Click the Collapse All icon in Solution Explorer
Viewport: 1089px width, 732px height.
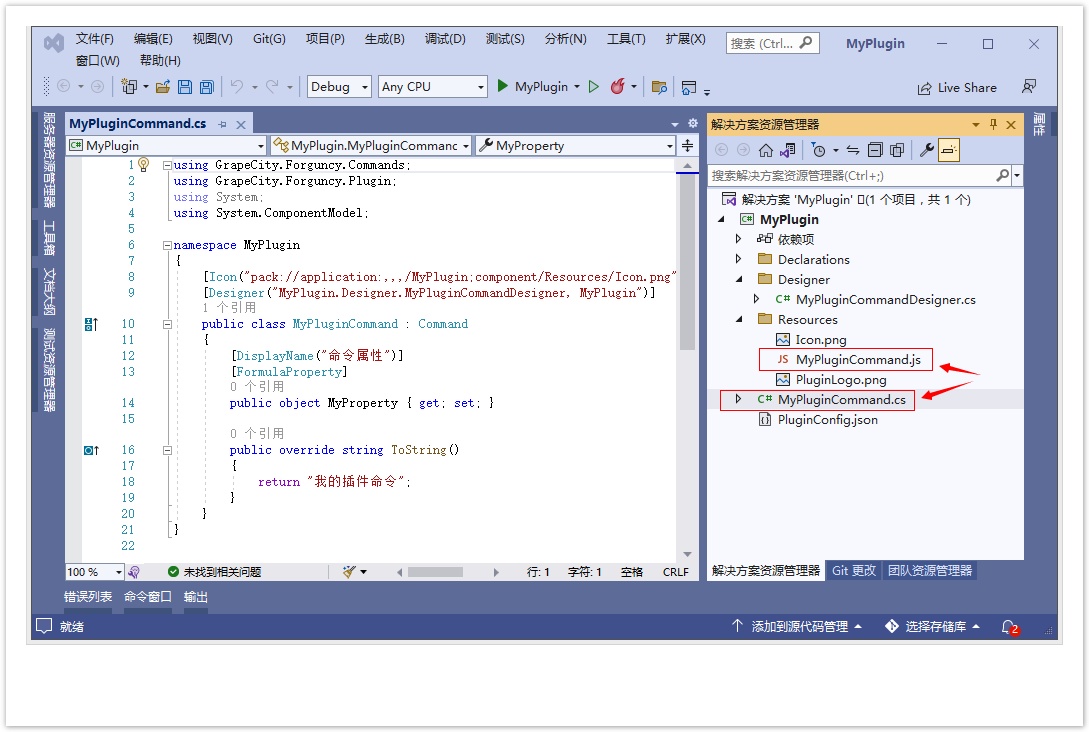pos(875,150)
